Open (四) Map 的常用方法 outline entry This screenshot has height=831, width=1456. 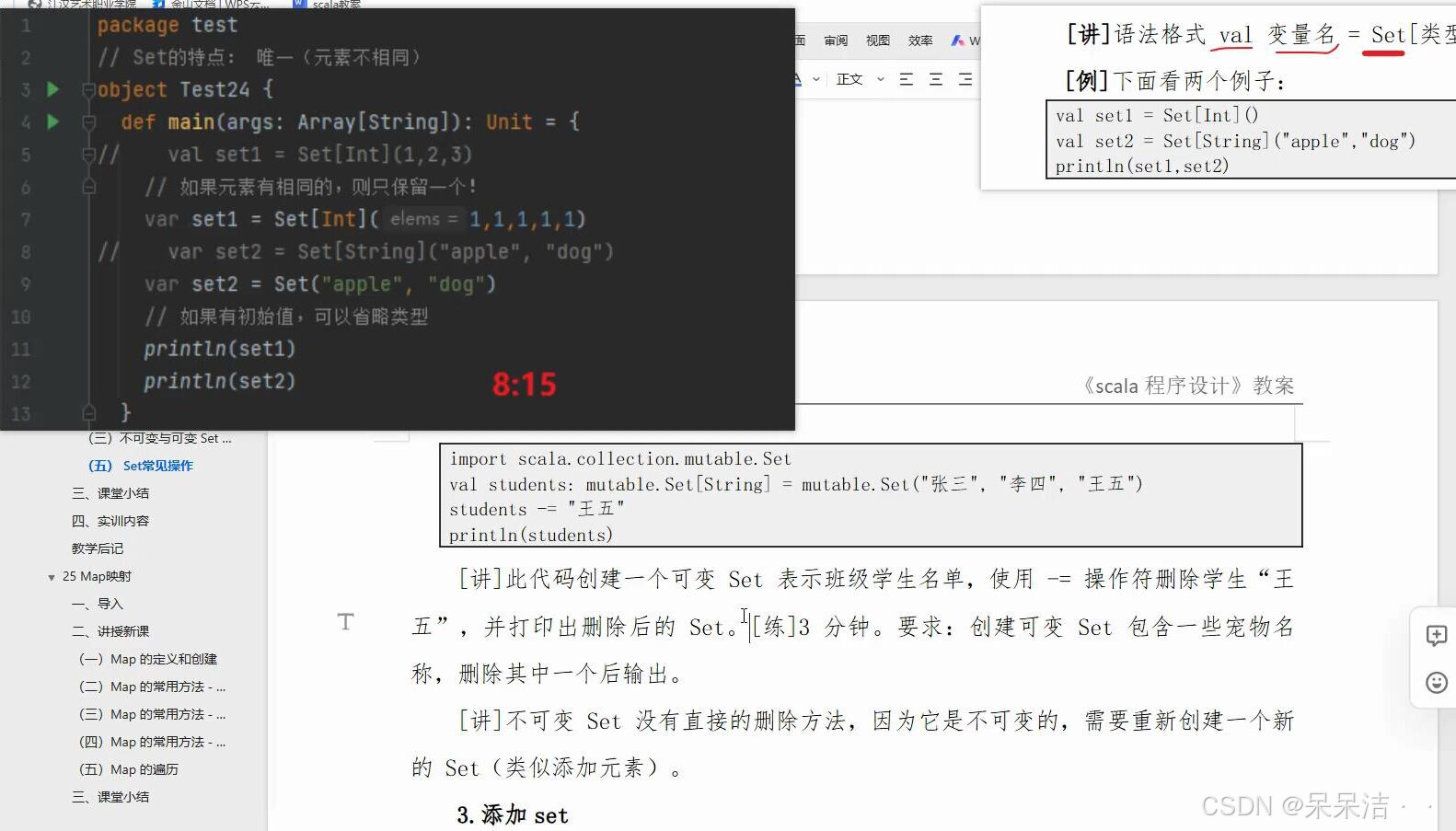[152, 742]
